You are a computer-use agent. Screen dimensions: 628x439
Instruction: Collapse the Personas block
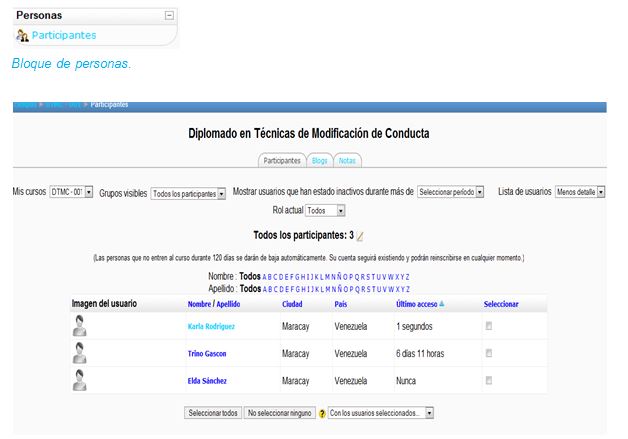pyautogui.click(x=169, y=15)
